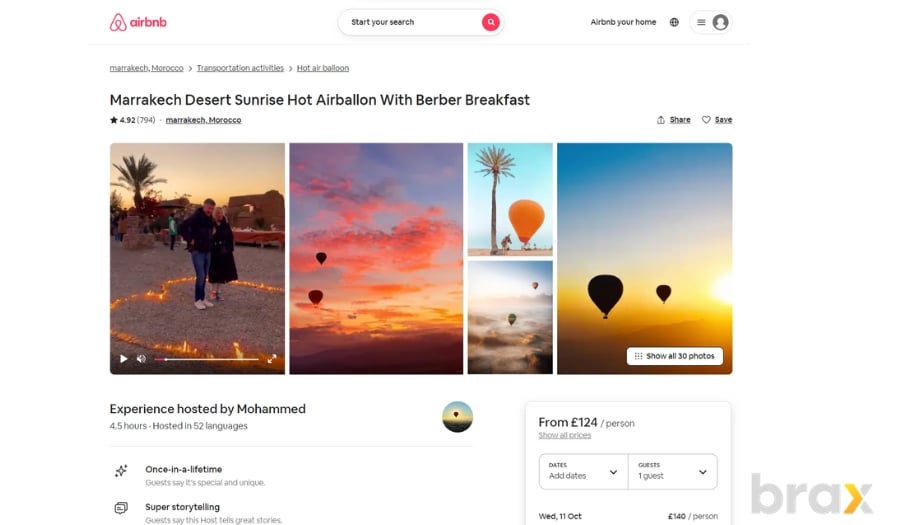
Task: Open the Transportation activities breadcrumb
Action: tap(240, 68)
